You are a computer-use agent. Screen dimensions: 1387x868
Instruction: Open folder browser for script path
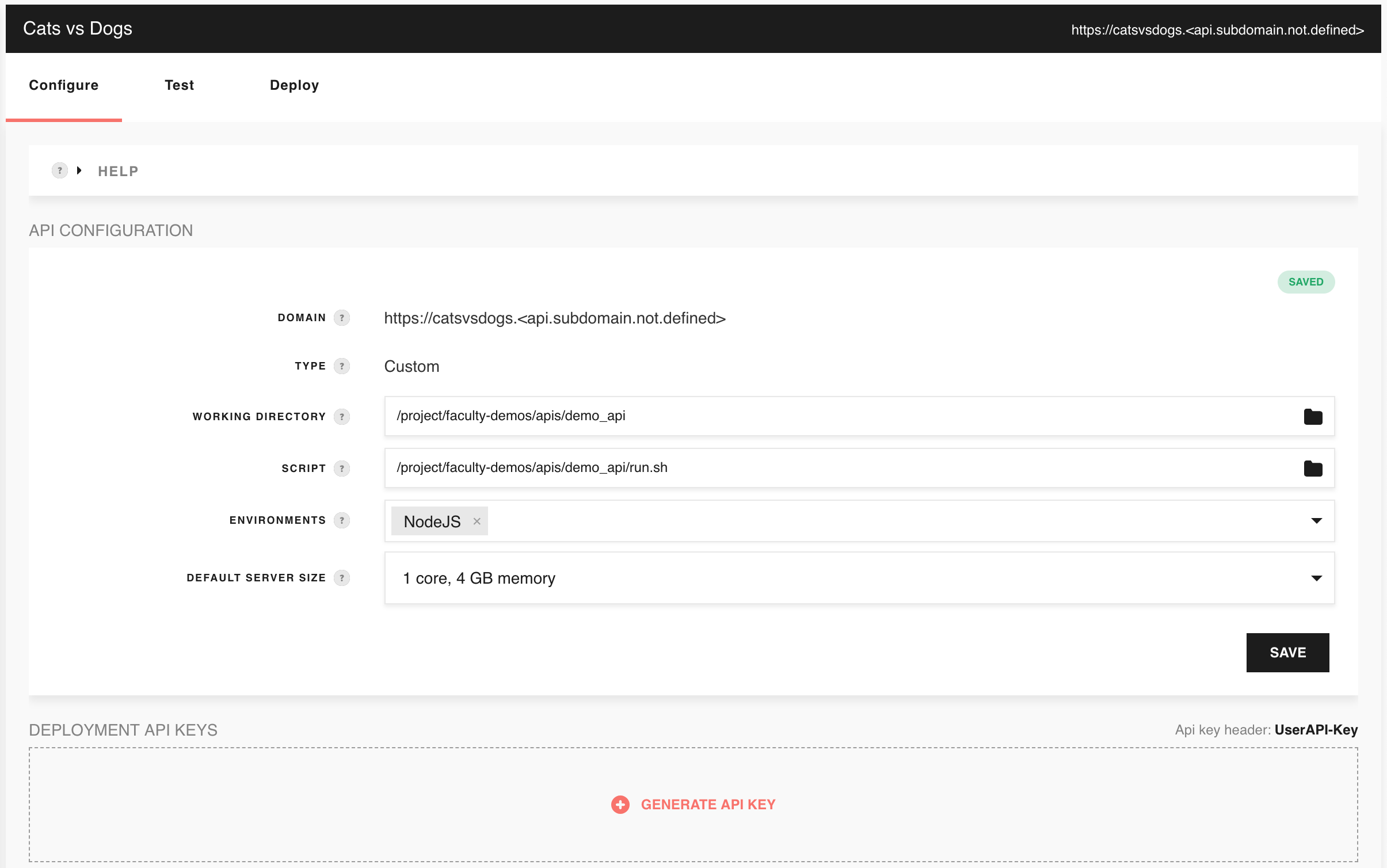(x=1313, y=468)
